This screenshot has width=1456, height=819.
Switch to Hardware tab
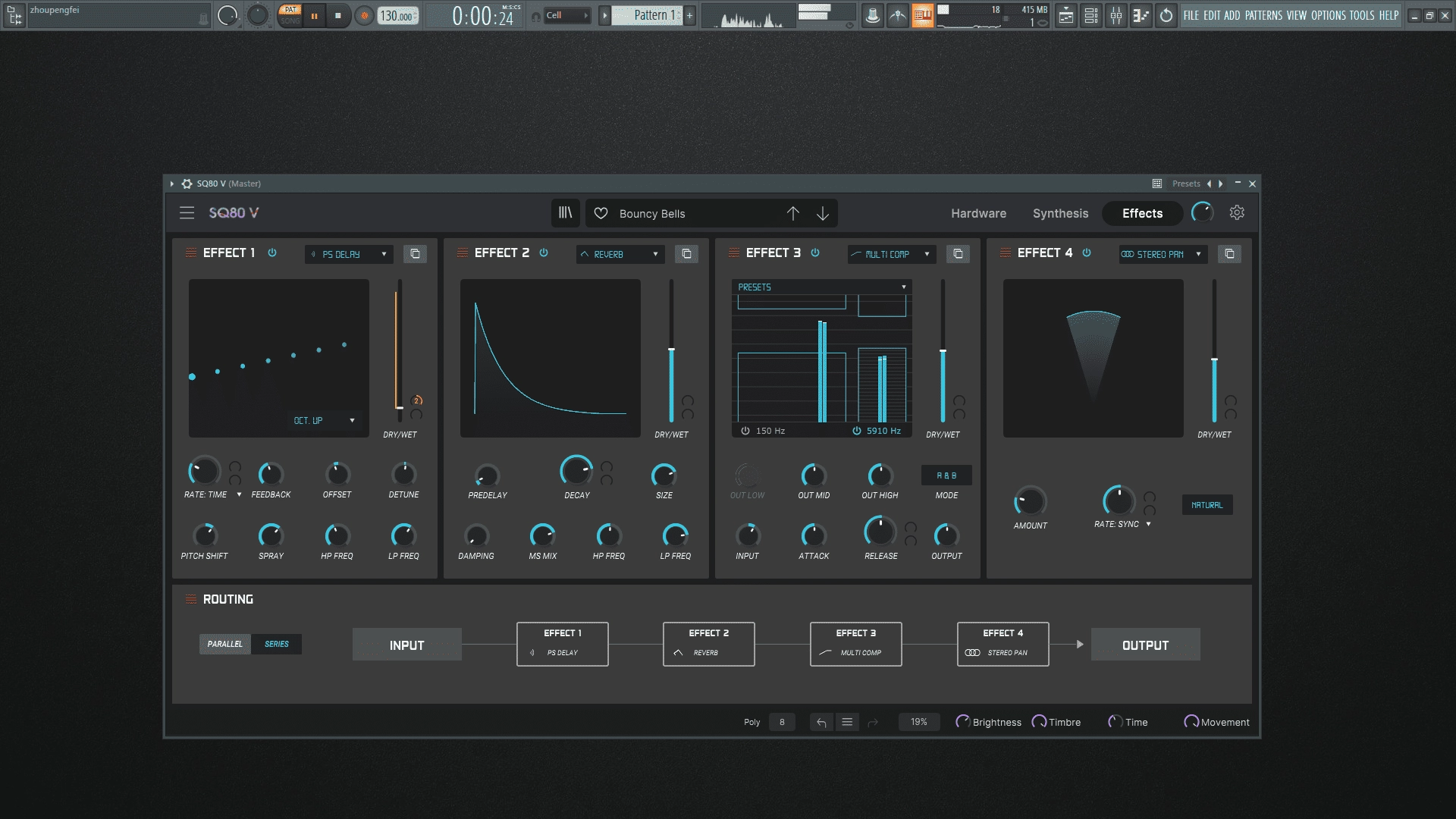(x=978, y=214)
